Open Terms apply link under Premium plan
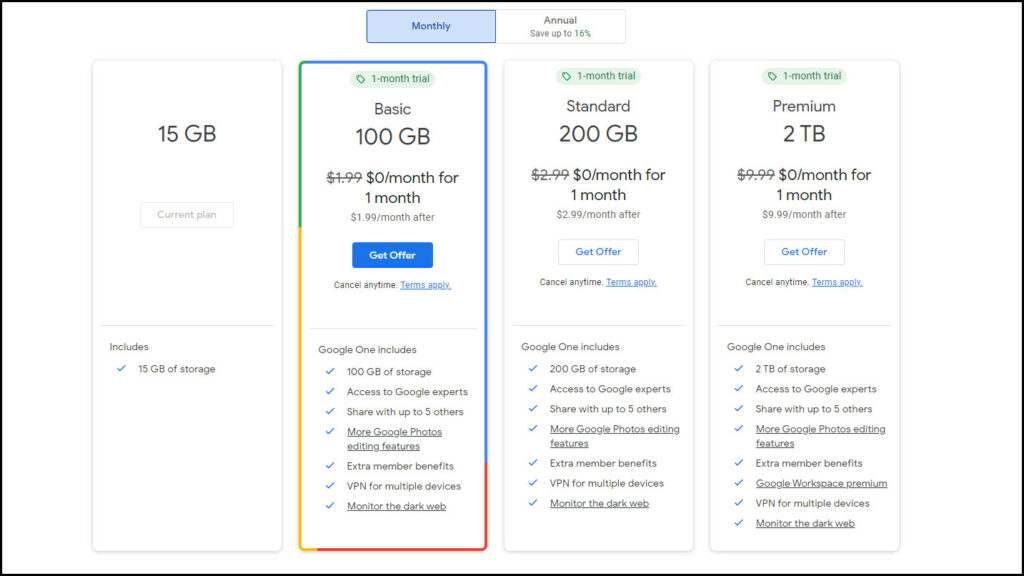 click(837, 282)
